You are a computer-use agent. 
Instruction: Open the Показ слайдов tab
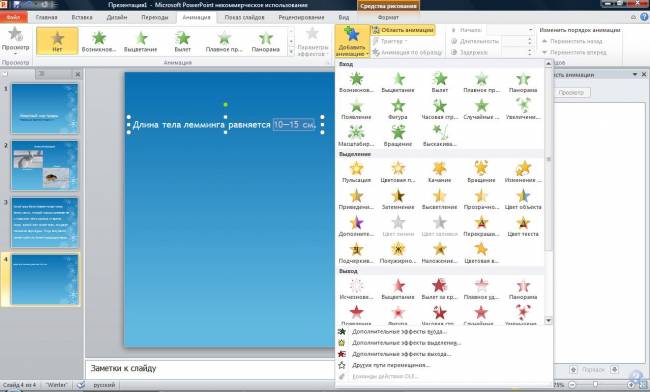pyautogui.click(x=244, y=17)
